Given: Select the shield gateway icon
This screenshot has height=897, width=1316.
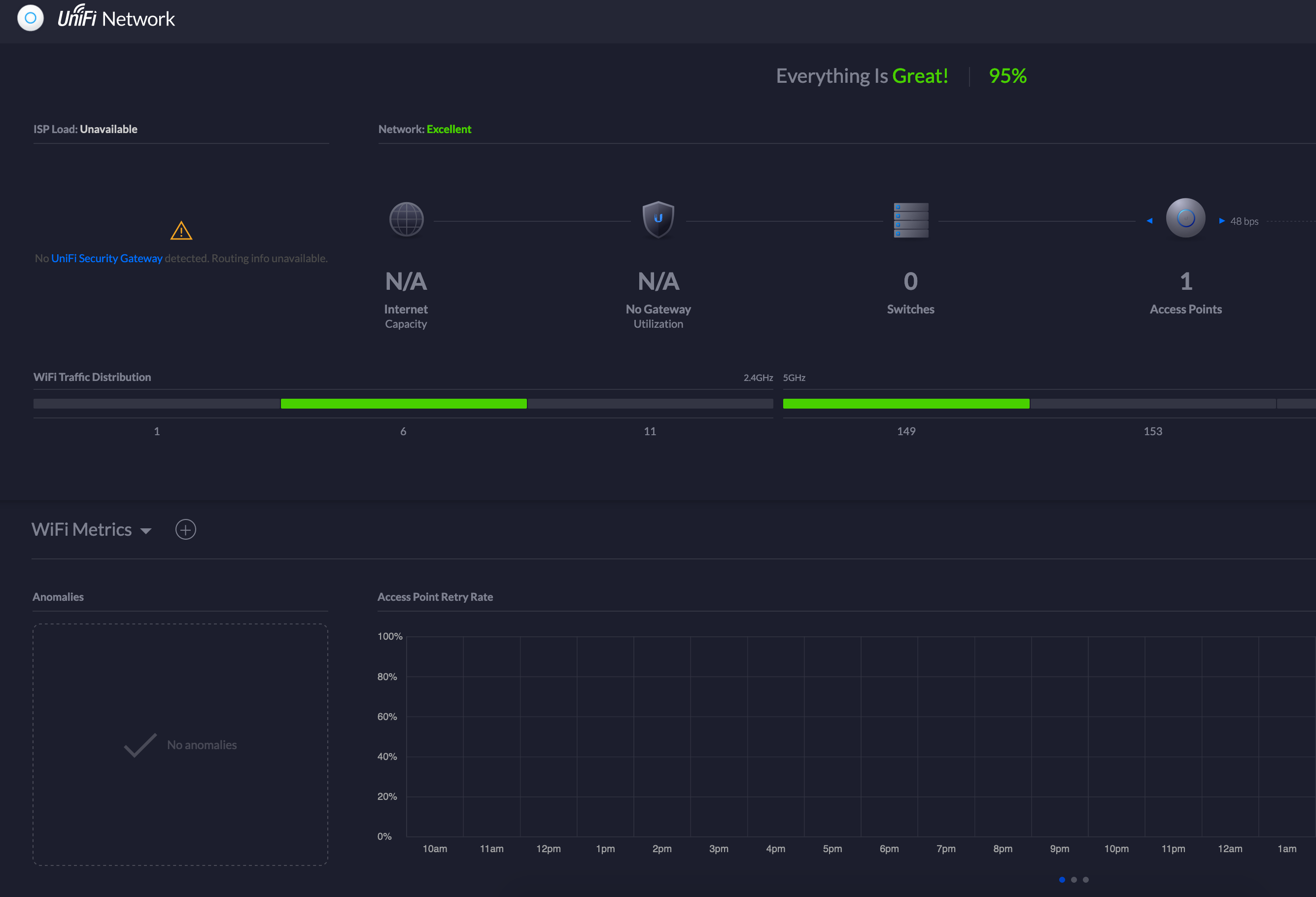Looking at the screenshot, I should (x=658, y=219).
